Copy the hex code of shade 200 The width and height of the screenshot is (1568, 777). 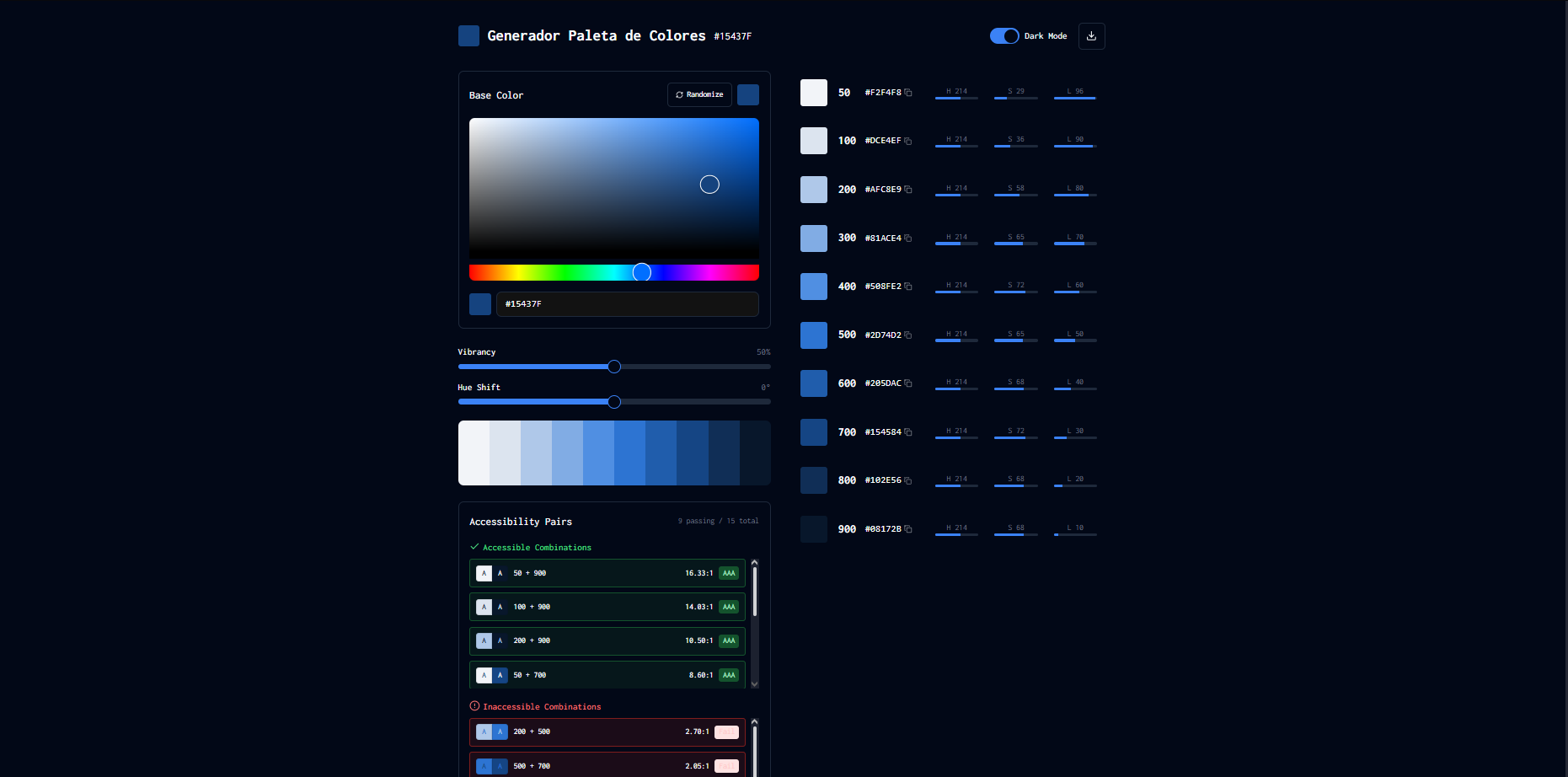click(x=909, y=190)
